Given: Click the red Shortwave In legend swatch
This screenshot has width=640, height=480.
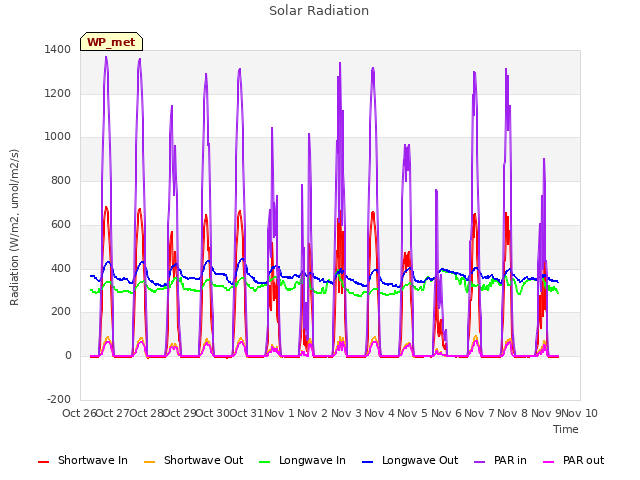Looking at the screenshot, I should 44,462.
